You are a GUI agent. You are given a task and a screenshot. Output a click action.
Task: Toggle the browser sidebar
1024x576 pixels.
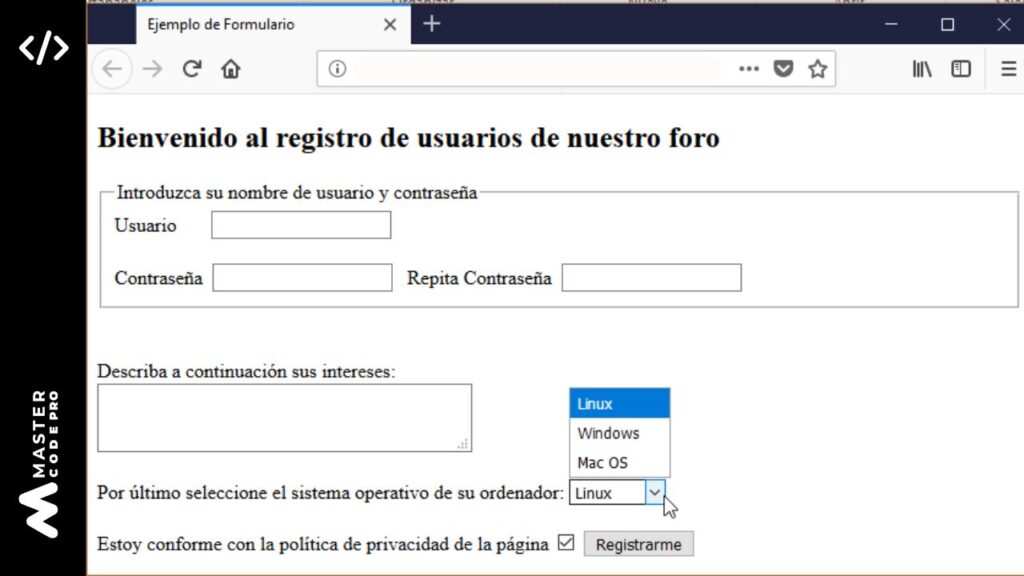960,69
